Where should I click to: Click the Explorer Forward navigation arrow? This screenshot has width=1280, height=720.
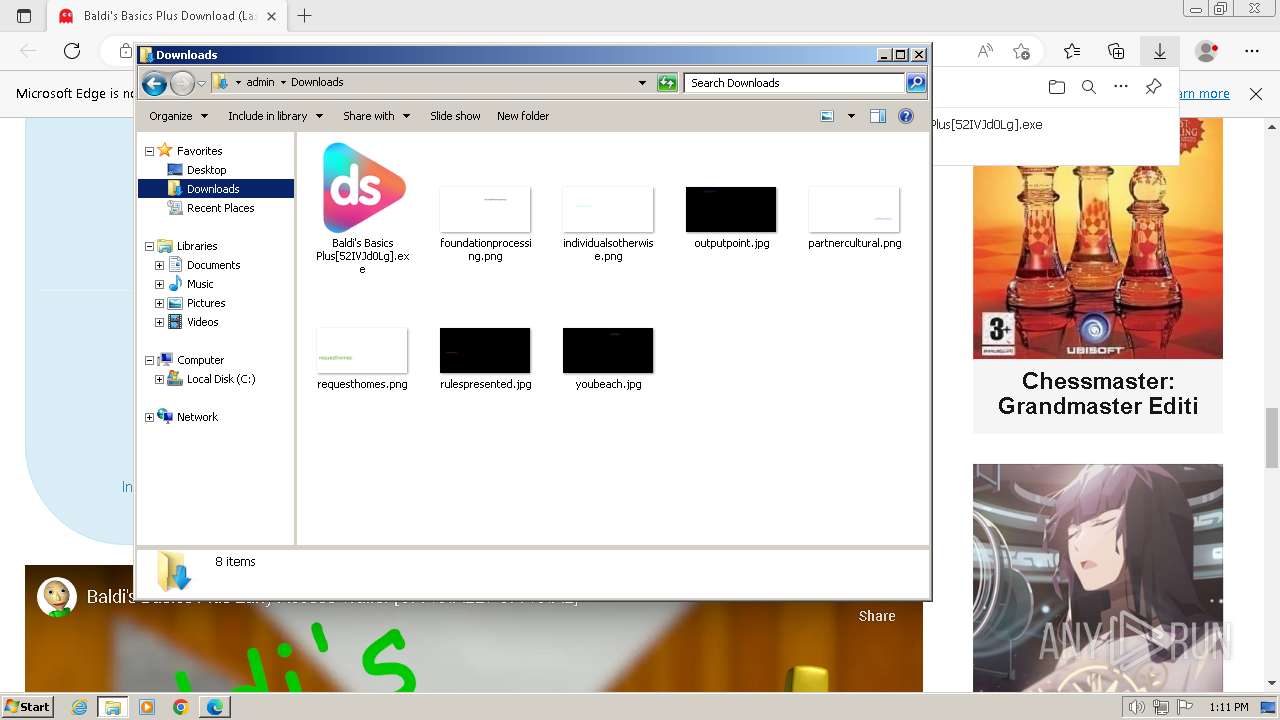pyautogui.click(x=182, y=83)
